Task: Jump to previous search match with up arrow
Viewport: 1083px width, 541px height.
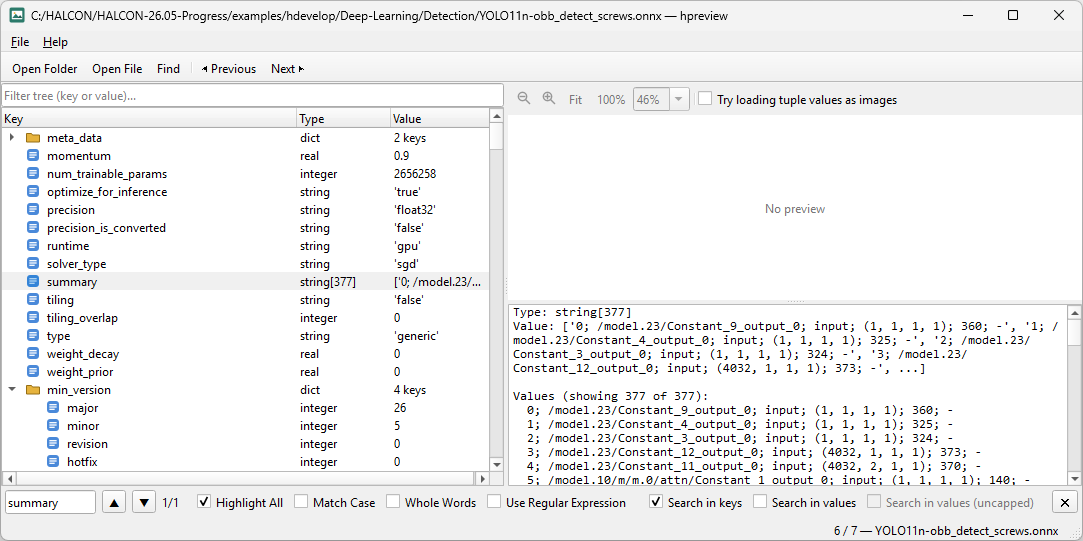Action: [114, 502]
